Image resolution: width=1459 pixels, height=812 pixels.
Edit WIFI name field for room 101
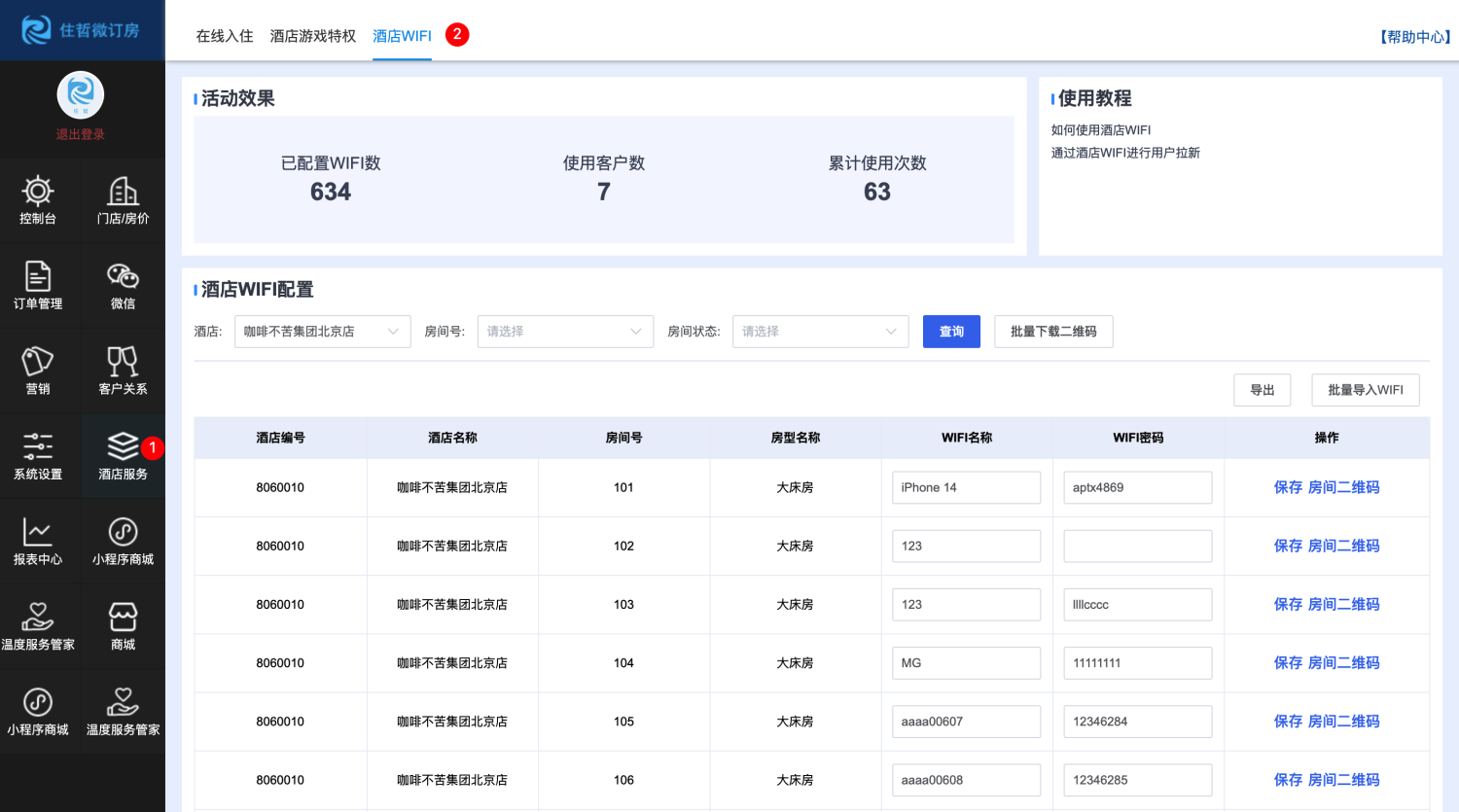tap(966, 487)
